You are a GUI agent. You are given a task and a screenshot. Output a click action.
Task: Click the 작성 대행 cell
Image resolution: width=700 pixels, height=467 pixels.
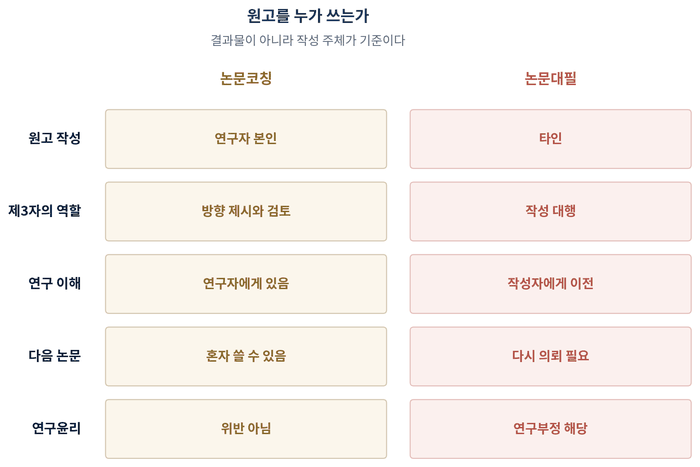click(x=550, y=211)
